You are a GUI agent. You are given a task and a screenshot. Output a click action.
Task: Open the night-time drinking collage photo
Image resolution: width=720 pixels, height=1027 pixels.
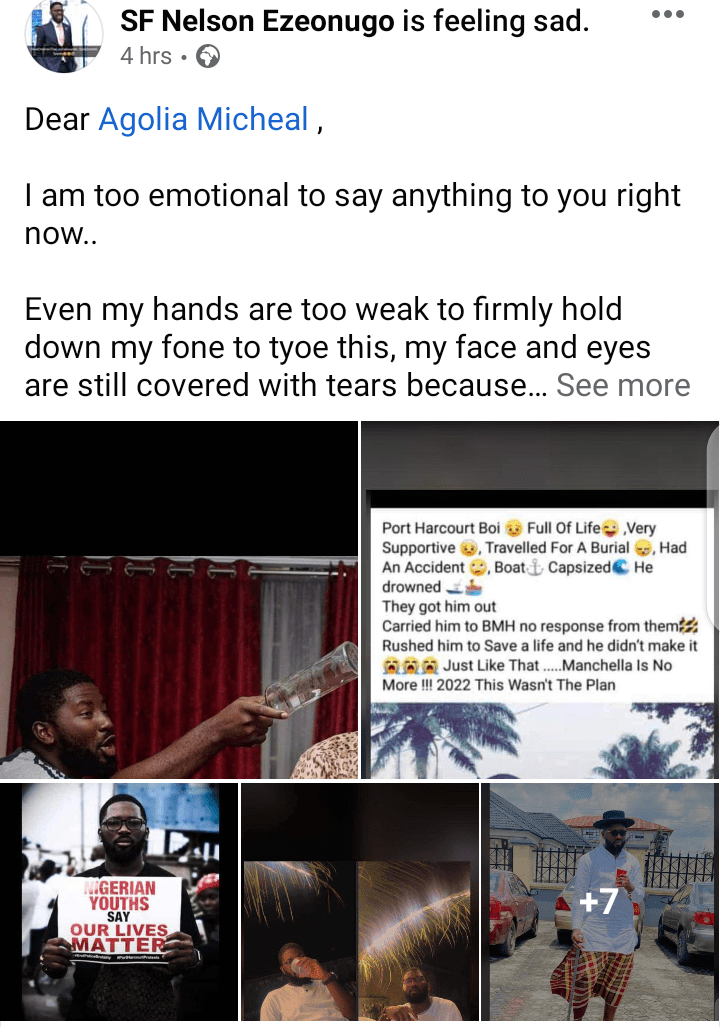pyautogui.click(x=359, y=901)
